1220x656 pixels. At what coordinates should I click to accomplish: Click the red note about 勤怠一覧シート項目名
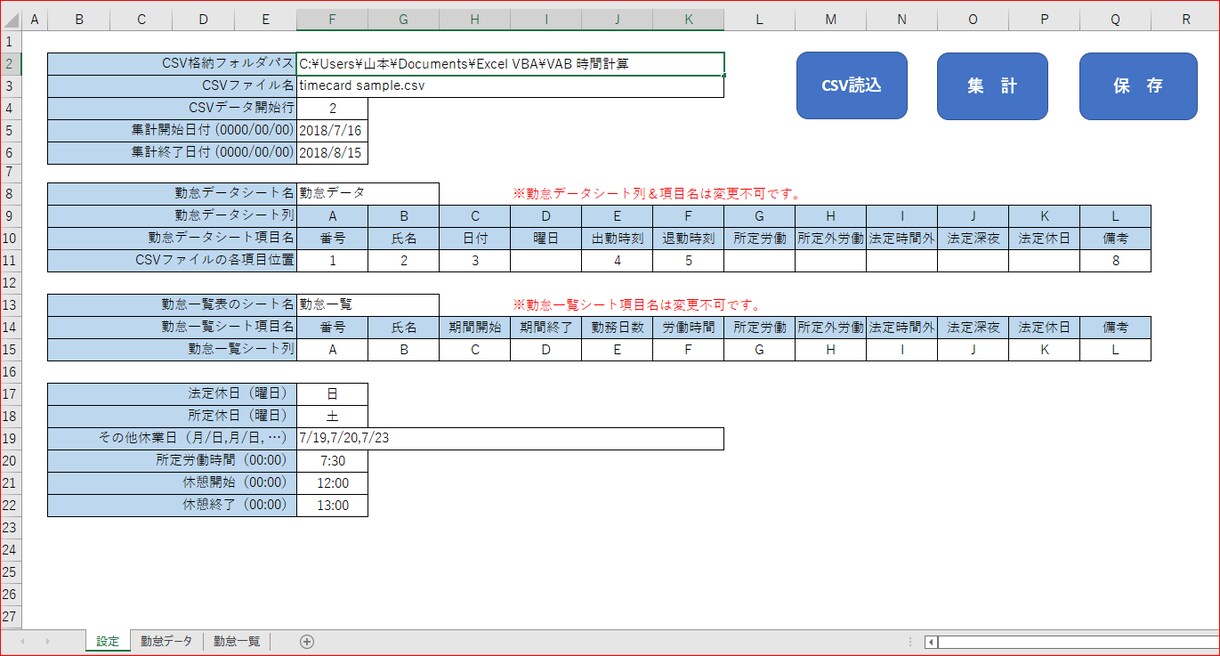[x=638, y=304]
